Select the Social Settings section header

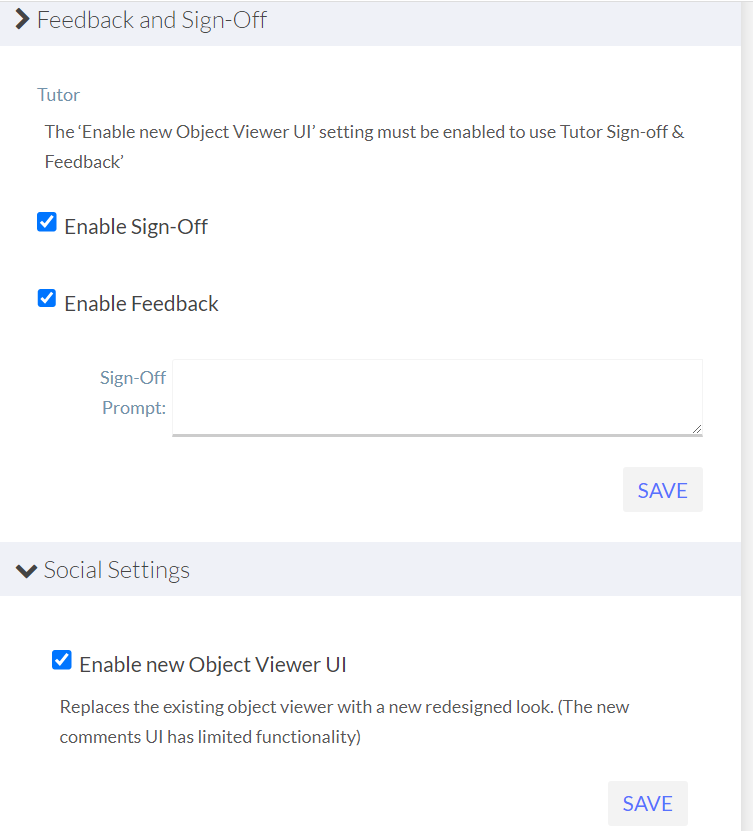tap(116, 569)
